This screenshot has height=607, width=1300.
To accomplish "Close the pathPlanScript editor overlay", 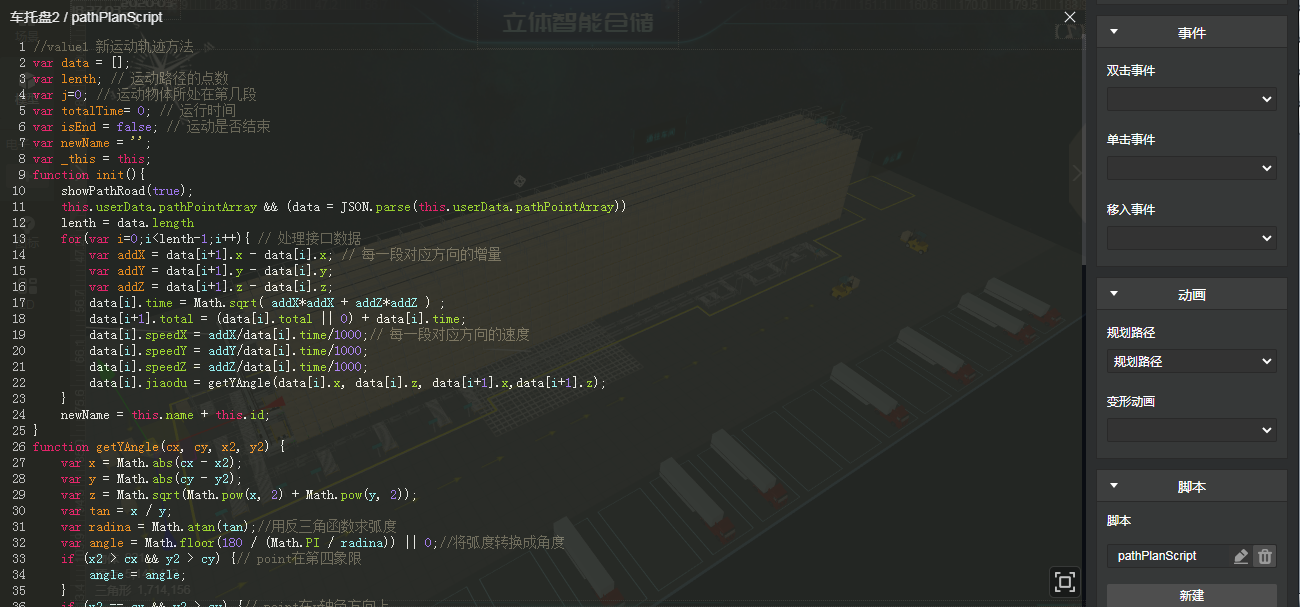I will tap(1070, 17).
